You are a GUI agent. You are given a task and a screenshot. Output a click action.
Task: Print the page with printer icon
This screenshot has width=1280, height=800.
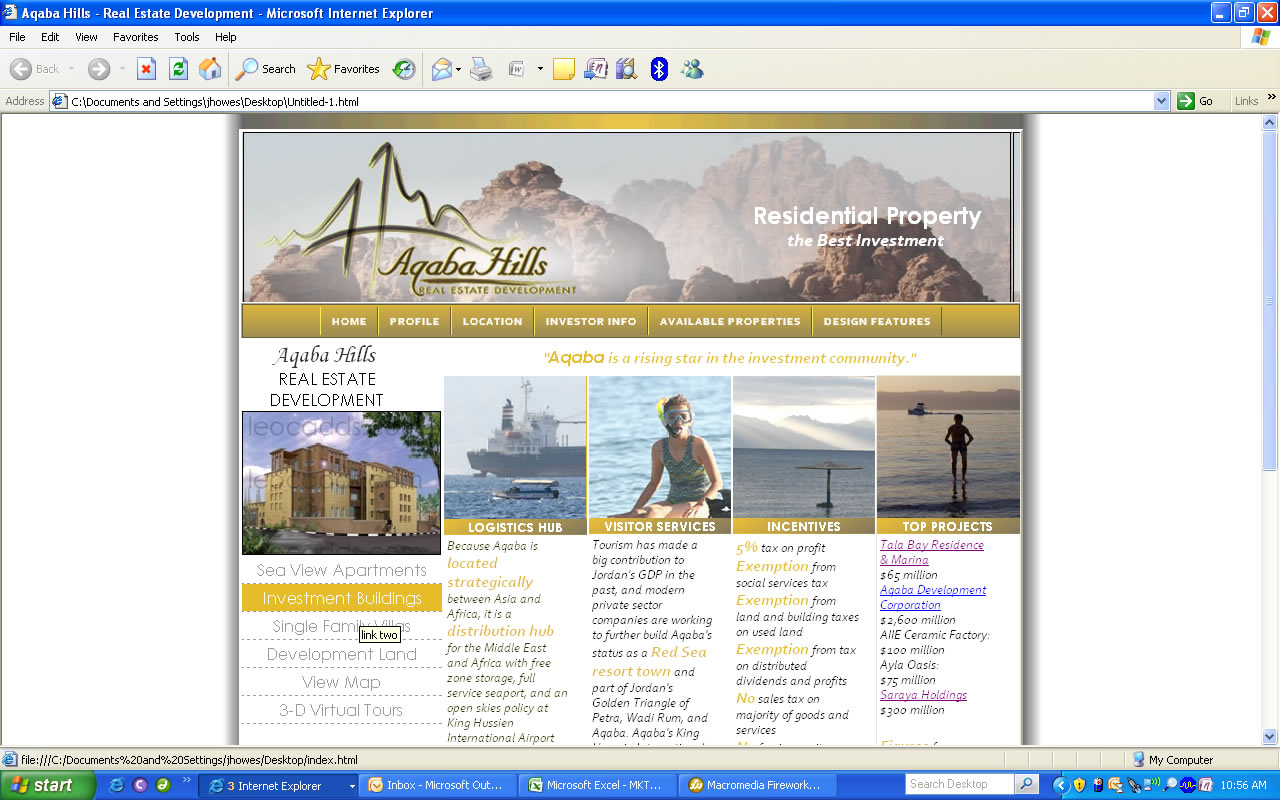point(481,69)
